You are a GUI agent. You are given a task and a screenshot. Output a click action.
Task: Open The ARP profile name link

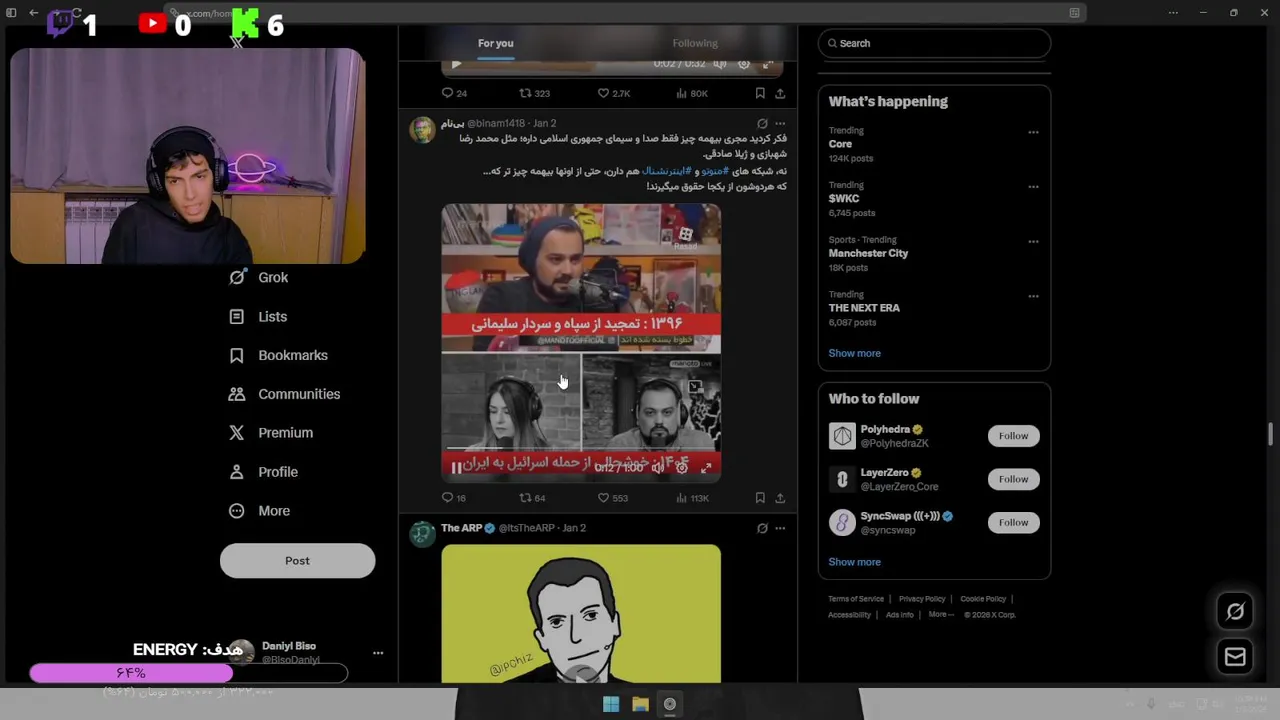(x=461, y=528)
